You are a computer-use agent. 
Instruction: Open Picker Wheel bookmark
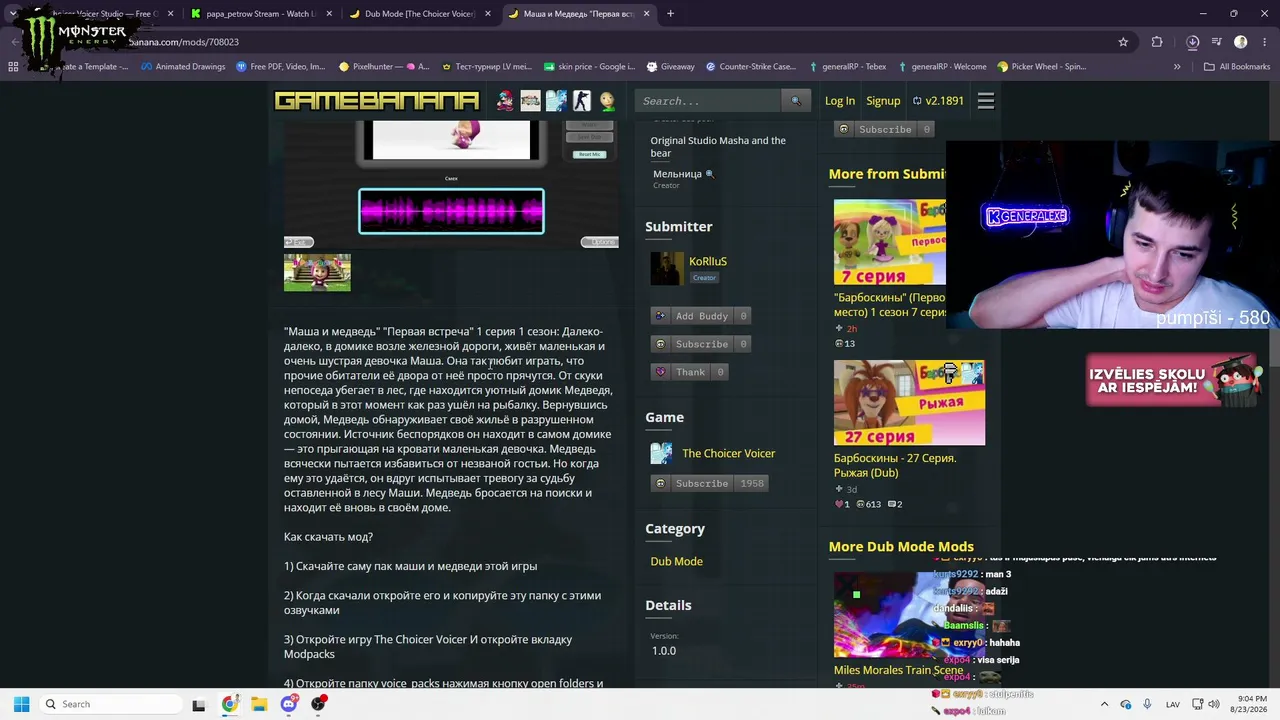click(x=1041, y=67)
